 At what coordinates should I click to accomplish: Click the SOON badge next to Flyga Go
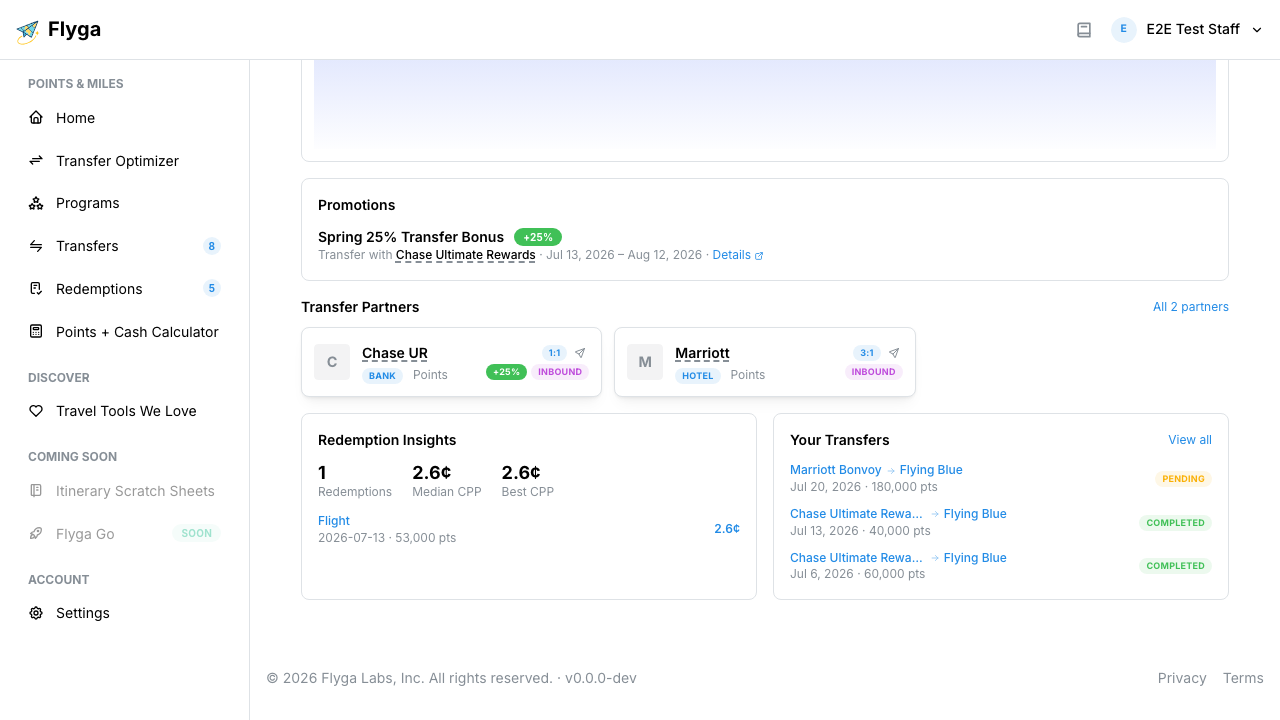click(x=197, y=534)
